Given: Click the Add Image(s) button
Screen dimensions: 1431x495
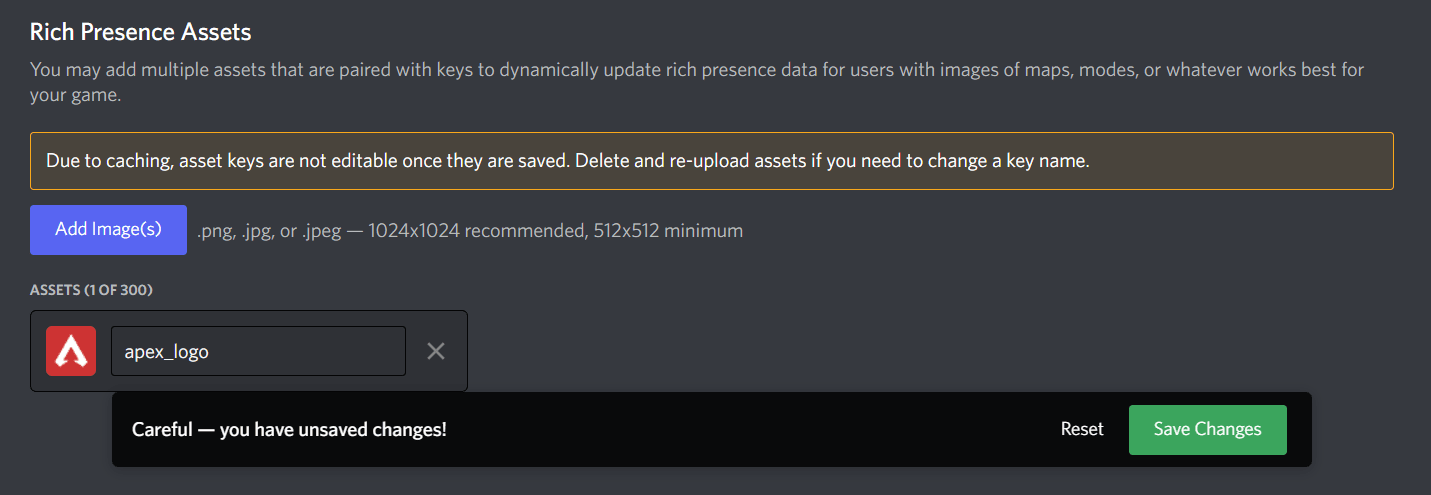Looking at the screenshot, I should pyautogui.click(x=108, y=230).
